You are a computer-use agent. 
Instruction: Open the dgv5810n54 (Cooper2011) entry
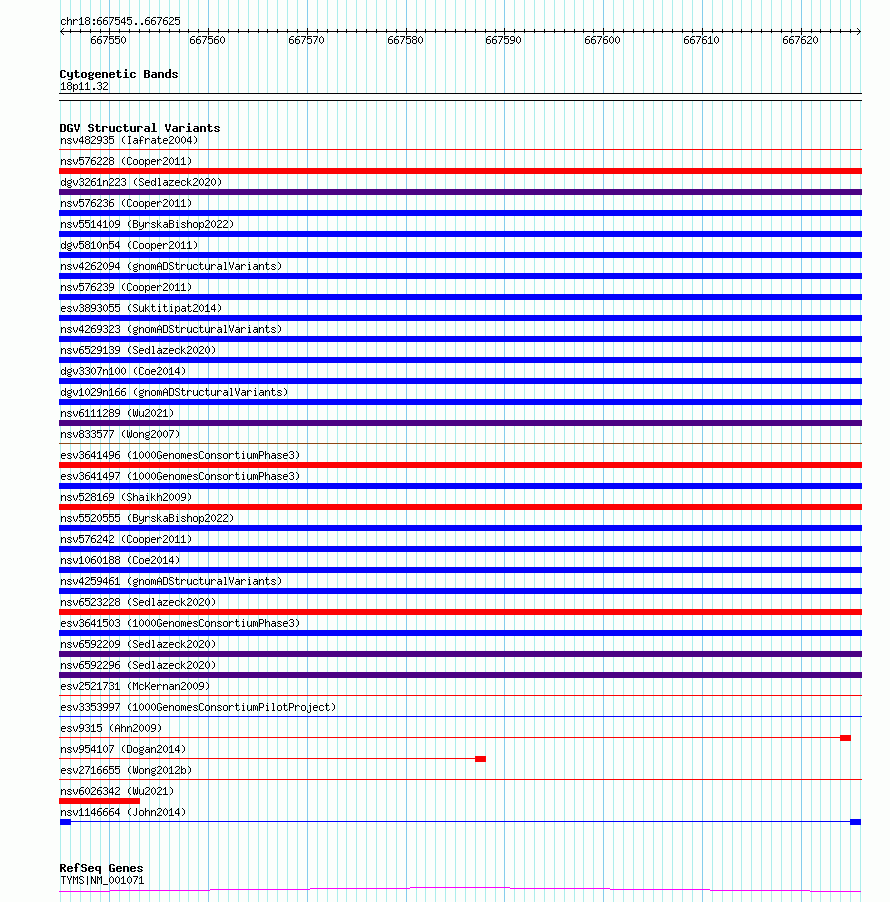pos(129,245)
